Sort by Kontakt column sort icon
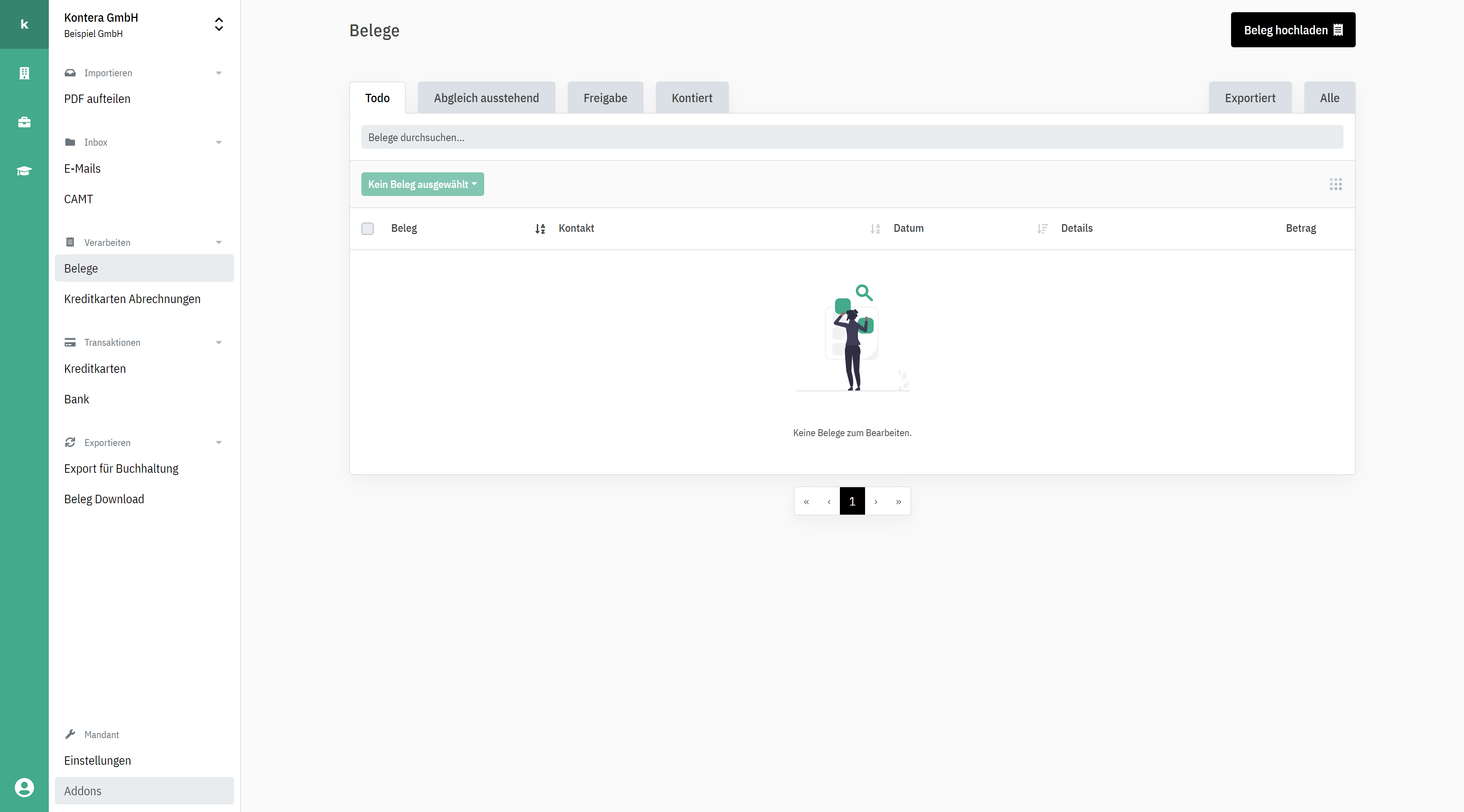Viewport: 1464px width, 812px height. tap(875, 228)
